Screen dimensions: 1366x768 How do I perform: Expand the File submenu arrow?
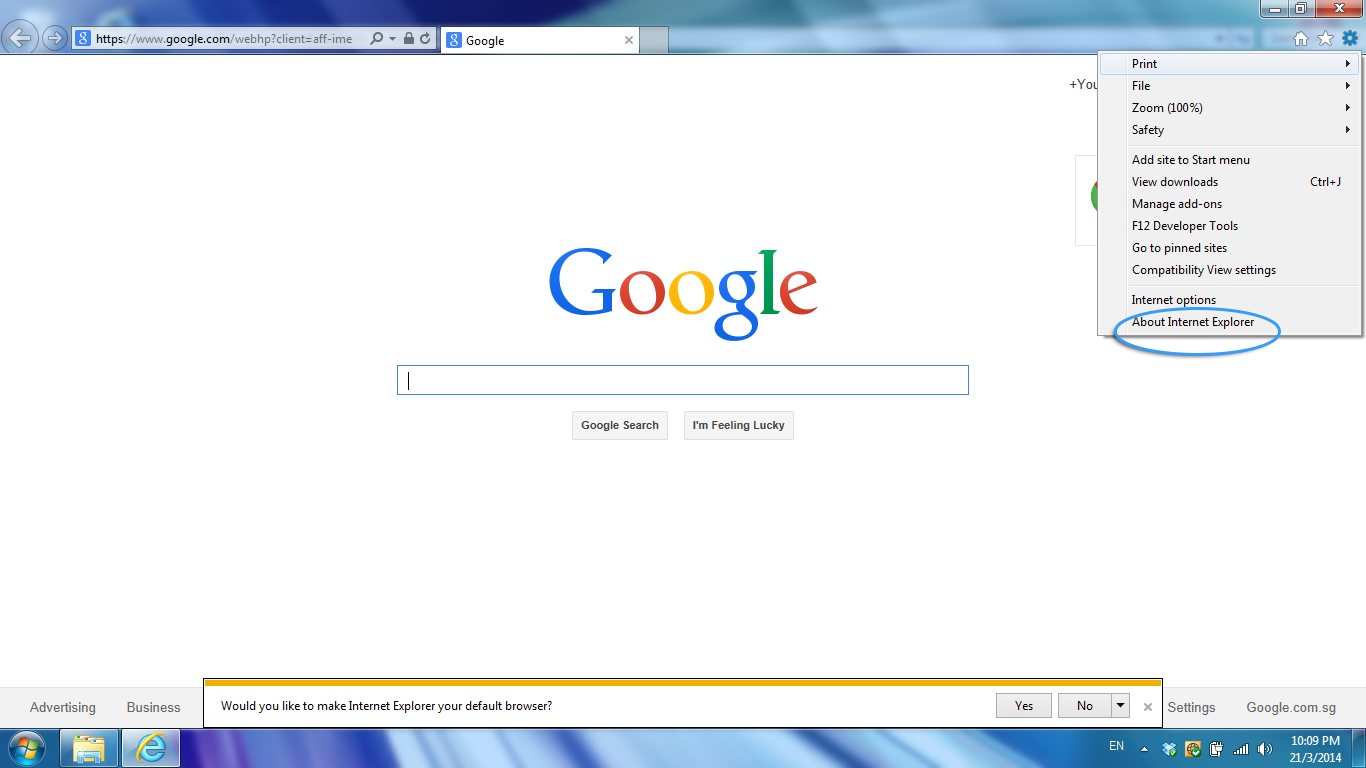(1348, 85)
